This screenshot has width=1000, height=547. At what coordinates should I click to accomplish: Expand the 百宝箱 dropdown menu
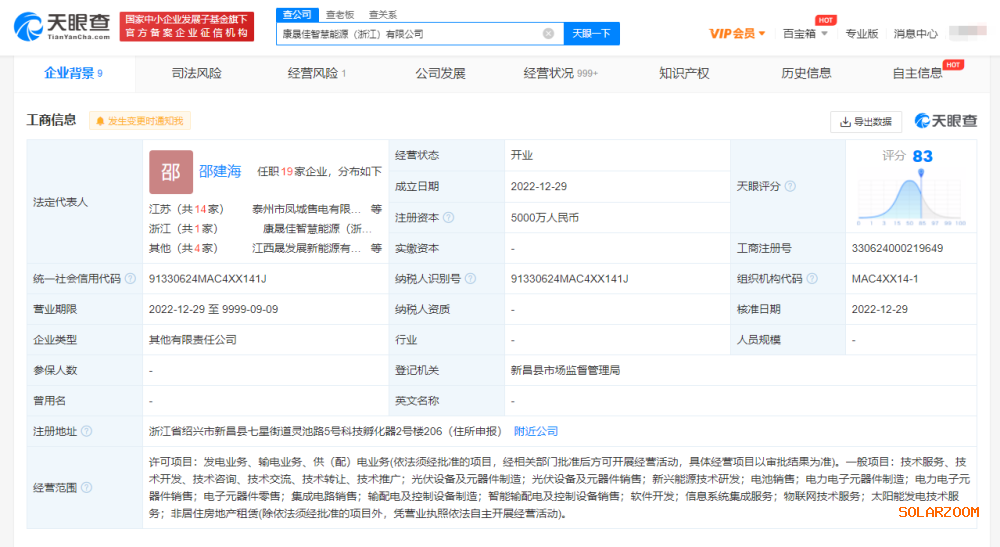tap(804, 33)
